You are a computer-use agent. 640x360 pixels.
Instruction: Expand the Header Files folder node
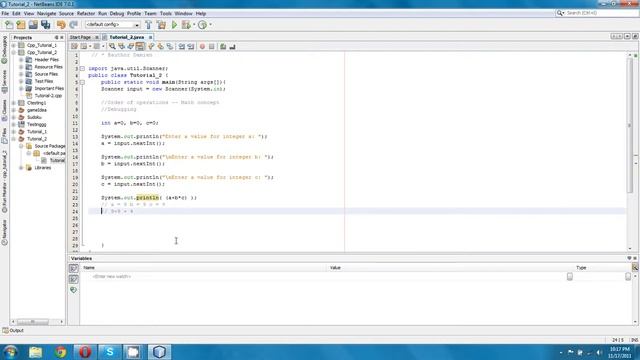(21, 60)
